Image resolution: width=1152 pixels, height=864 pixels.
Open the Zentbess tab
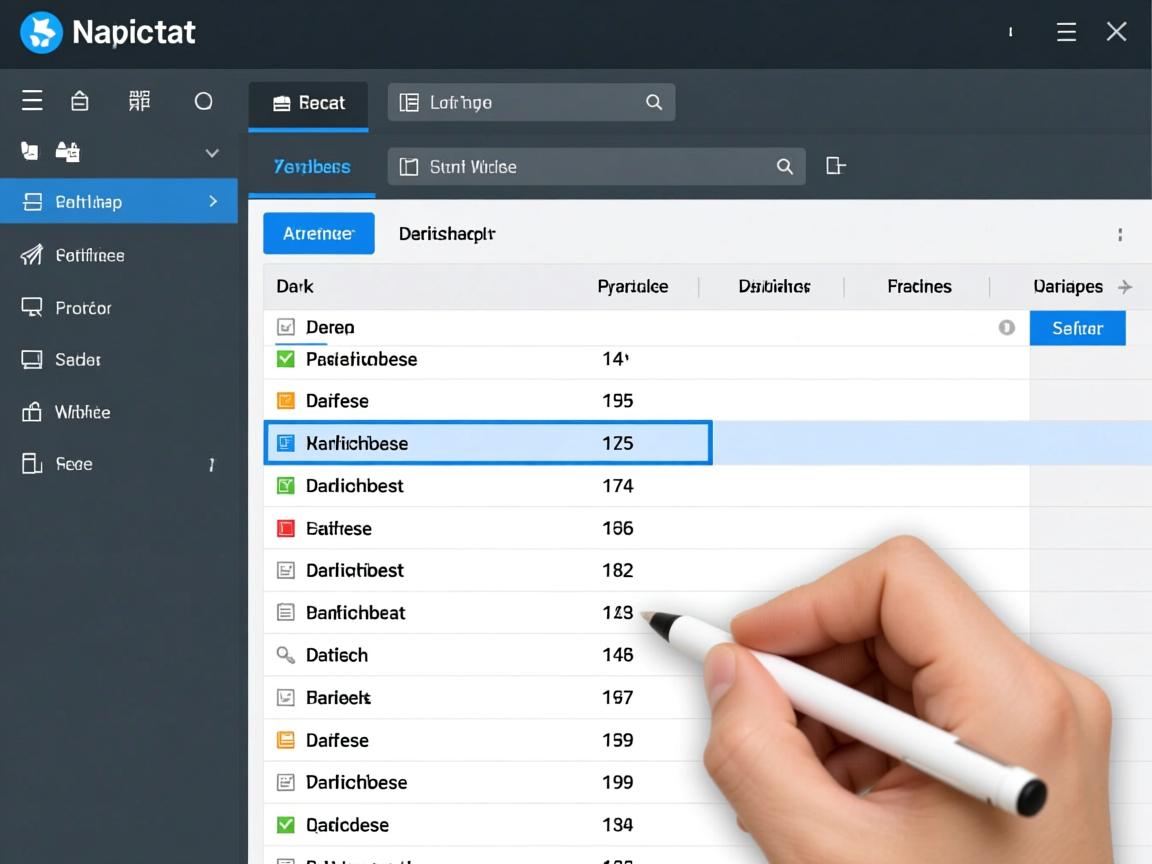pos(312,167)
